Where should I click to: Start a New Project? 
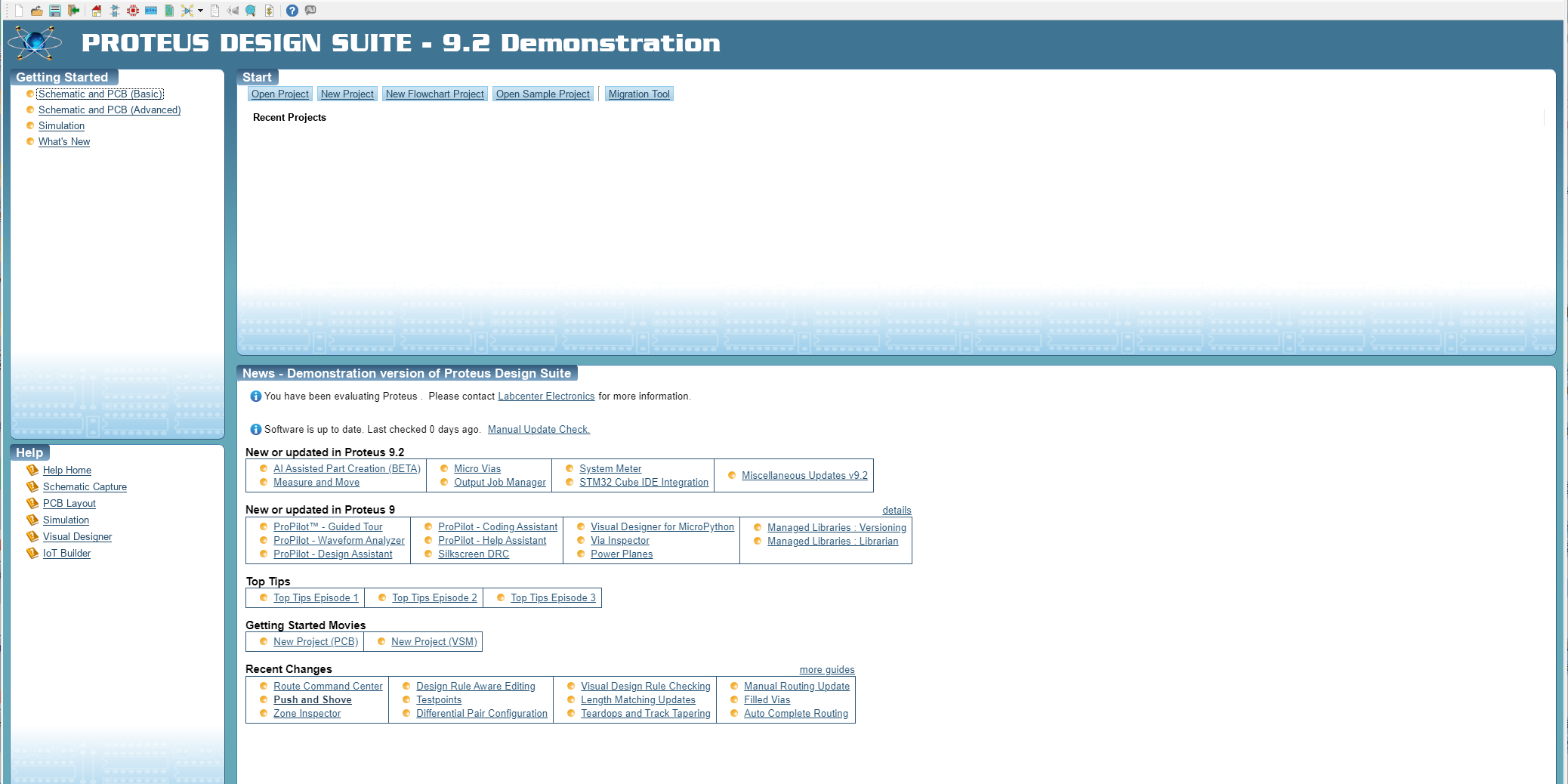[x=347, y=94]
